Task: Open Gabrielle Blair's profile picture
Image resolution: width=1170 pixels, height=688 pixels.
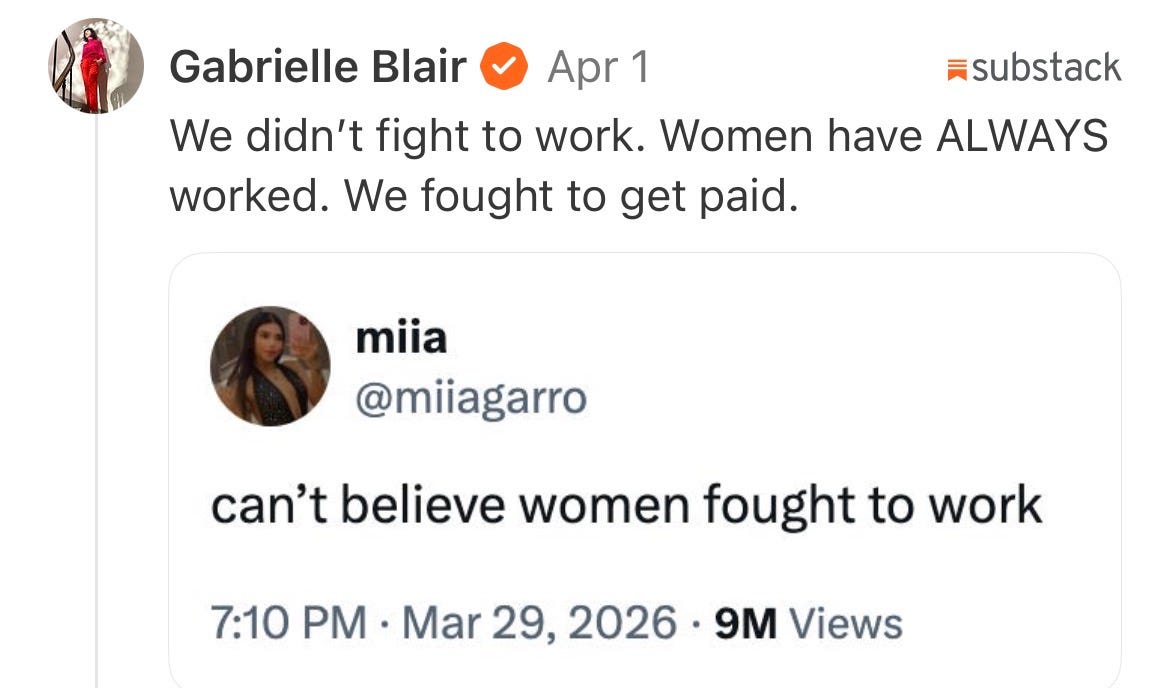Action: pos(96,66)
